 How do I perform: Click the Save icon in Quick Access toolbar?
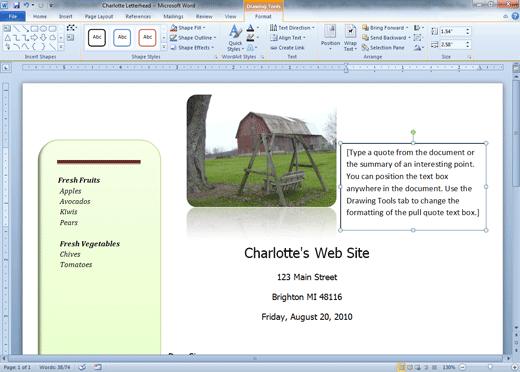click(16, 5)
